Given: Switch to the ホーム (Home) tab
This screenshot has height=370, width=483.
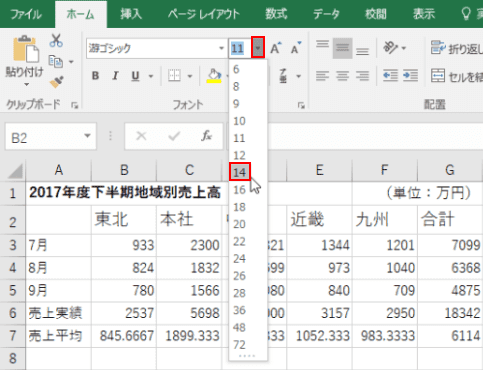Looking at the screenshot, I should coord(81,14).
